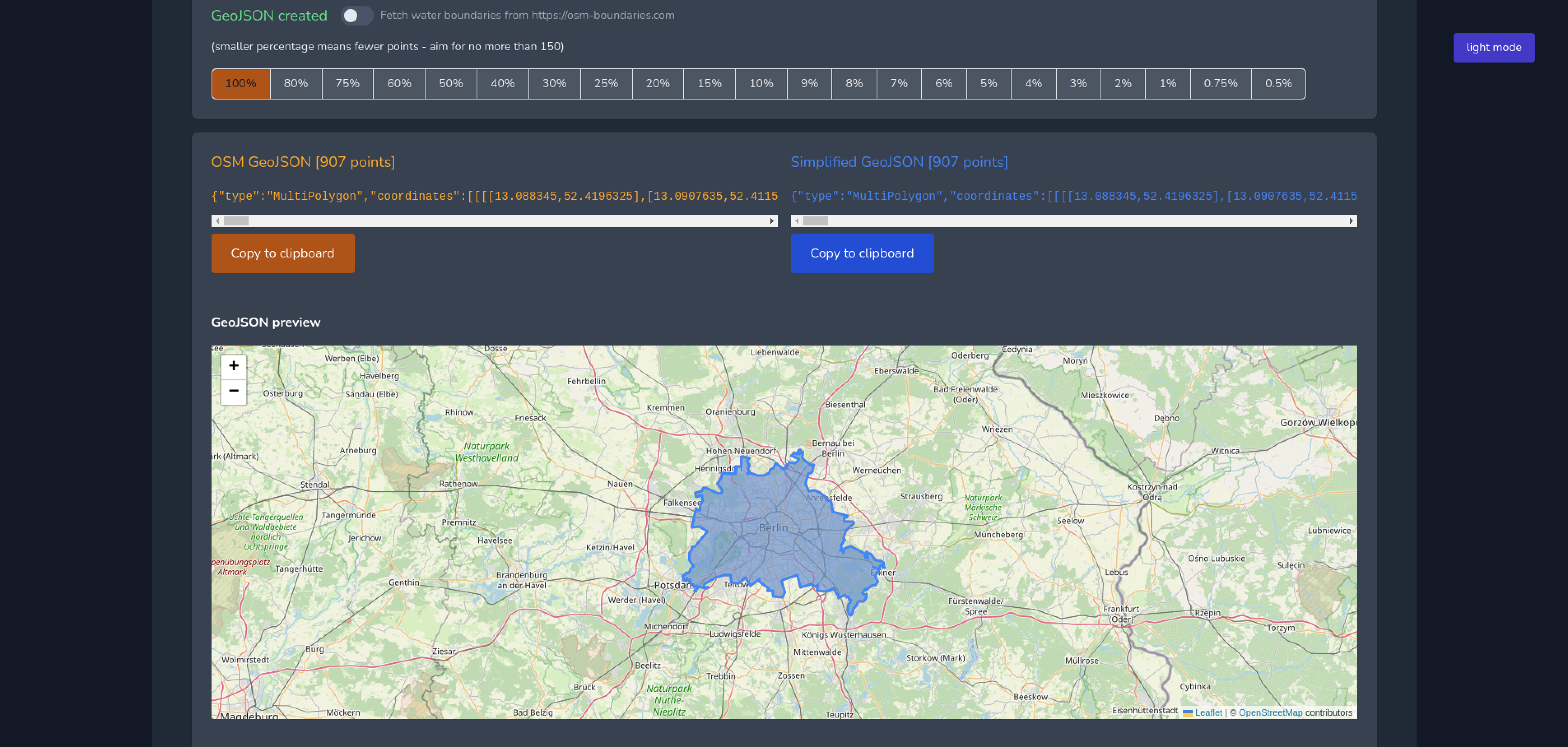Click left arrow of Simplified GeoJSON scrollbar

(797, 221)
